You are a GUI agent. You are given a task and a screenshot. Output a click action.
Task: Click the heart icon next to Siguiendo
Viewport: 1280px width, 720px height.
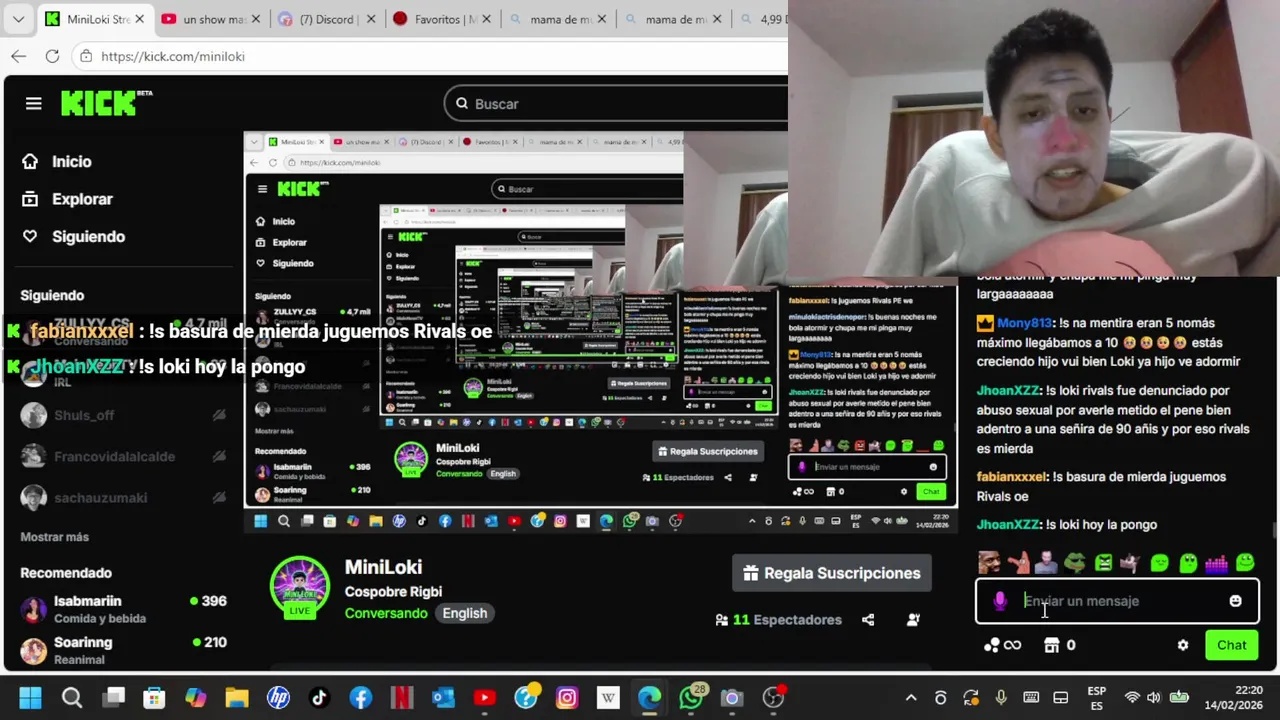click(30, 236)
